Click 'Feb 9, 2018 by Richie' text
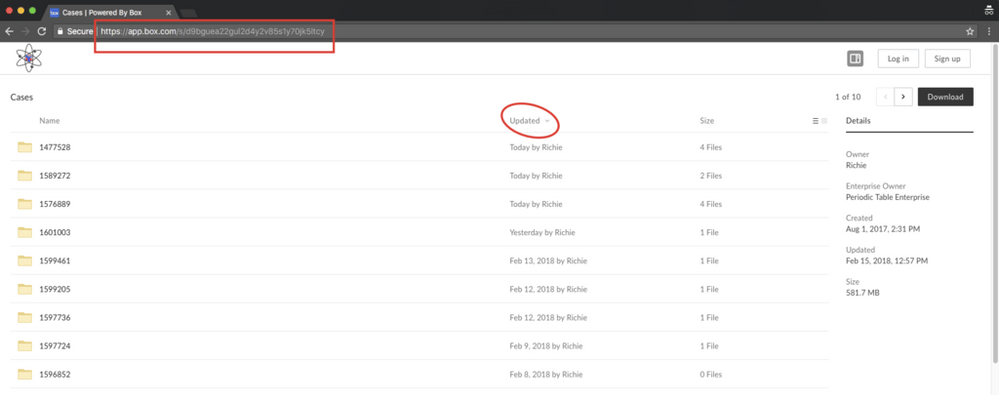This screenshot has height=395, width=999. coord(546,346)
